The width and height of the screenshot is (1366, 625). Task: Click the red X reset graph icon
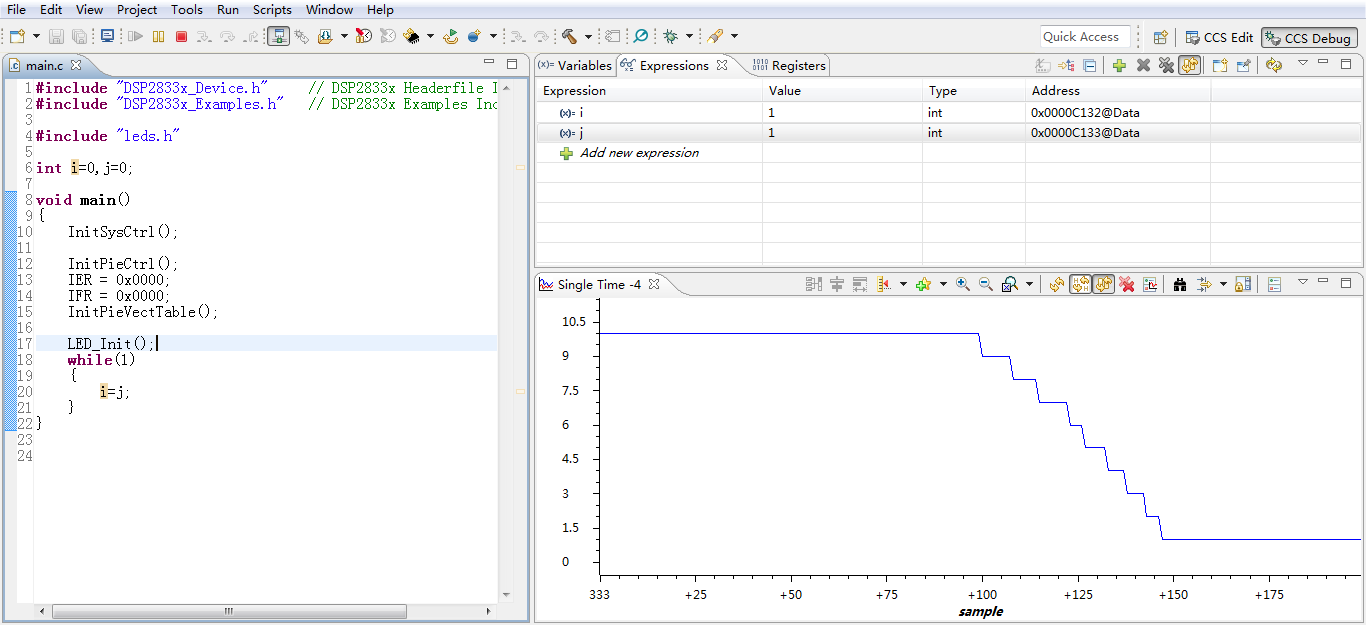[1127, 284]
